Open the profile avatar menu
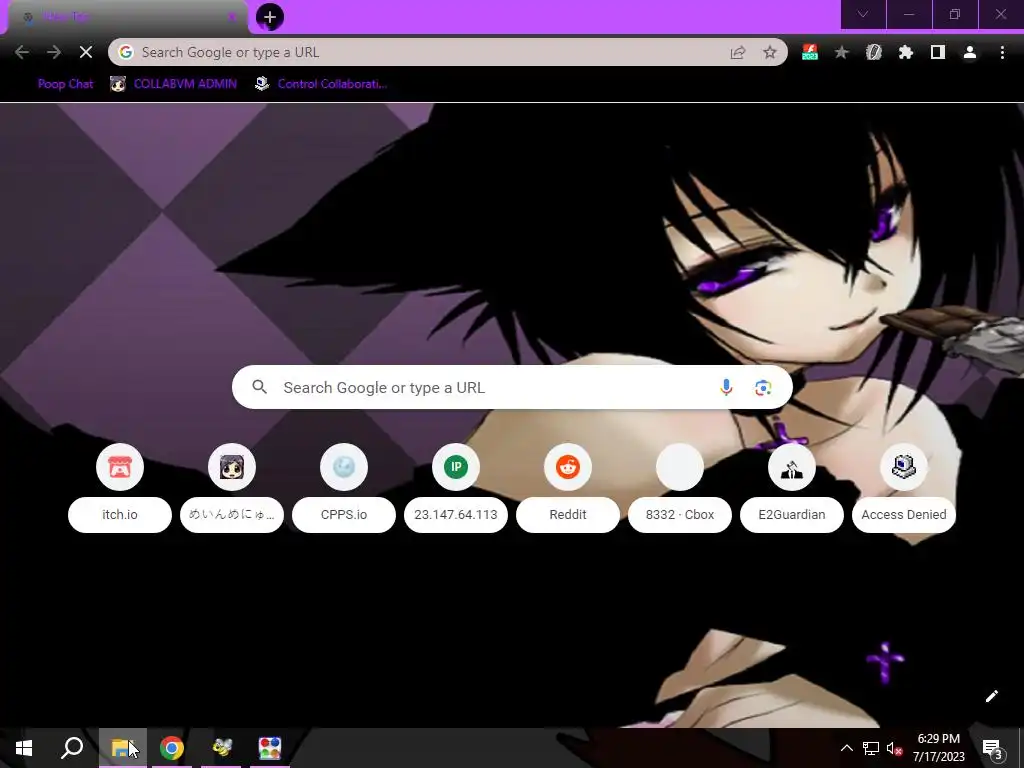This screenshot has height=768, width=1024. 970,52
